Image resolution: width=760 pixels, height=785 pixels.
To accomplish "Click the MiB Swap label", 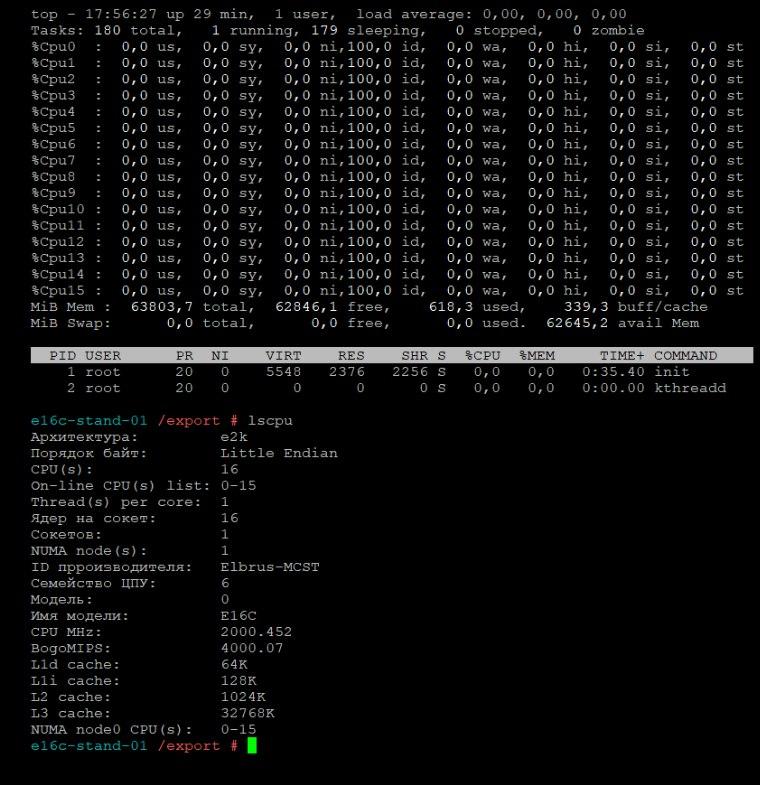I will [71, 323].
